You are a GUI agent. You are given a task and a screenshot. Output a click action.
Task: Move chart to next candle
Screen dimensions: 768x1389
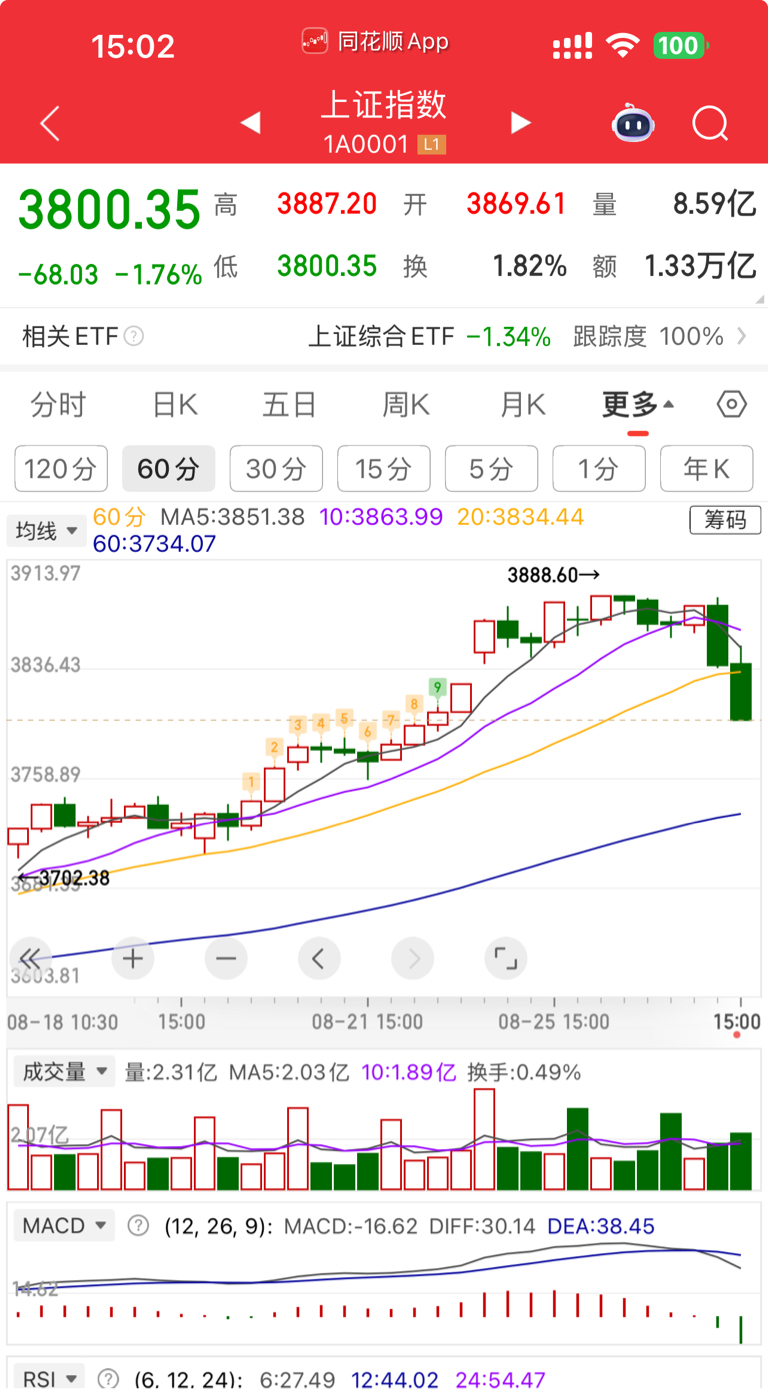pos(413,959)
